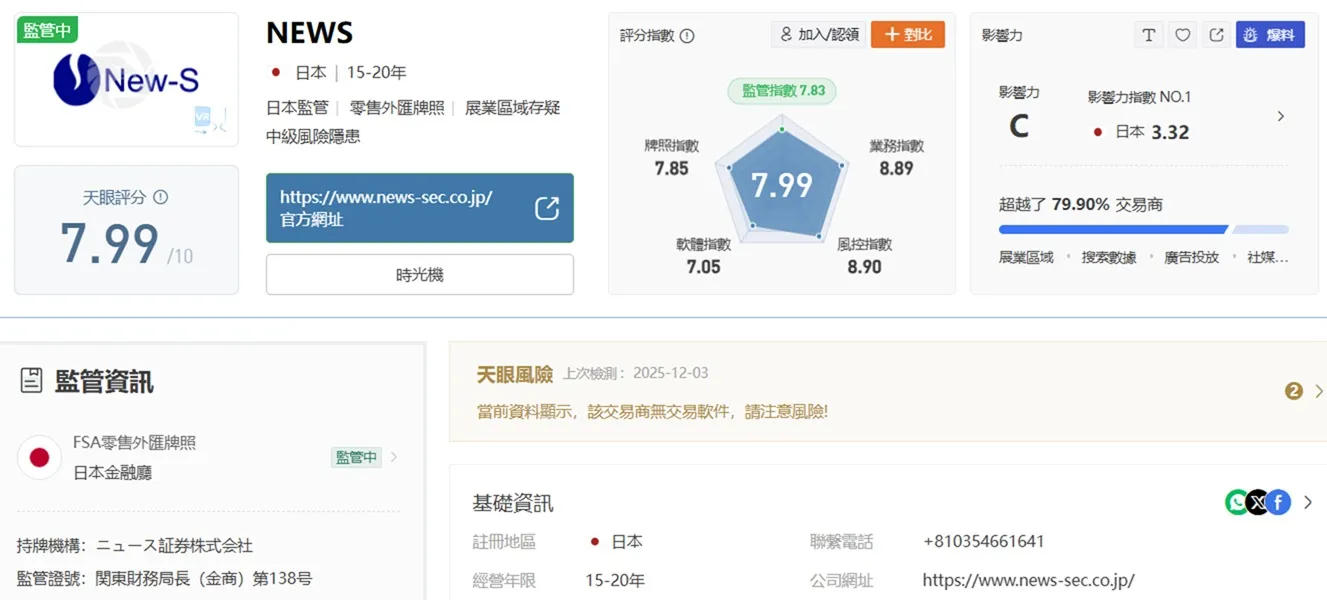
Task: Open the Facebook social icon
Action: 1278,502
